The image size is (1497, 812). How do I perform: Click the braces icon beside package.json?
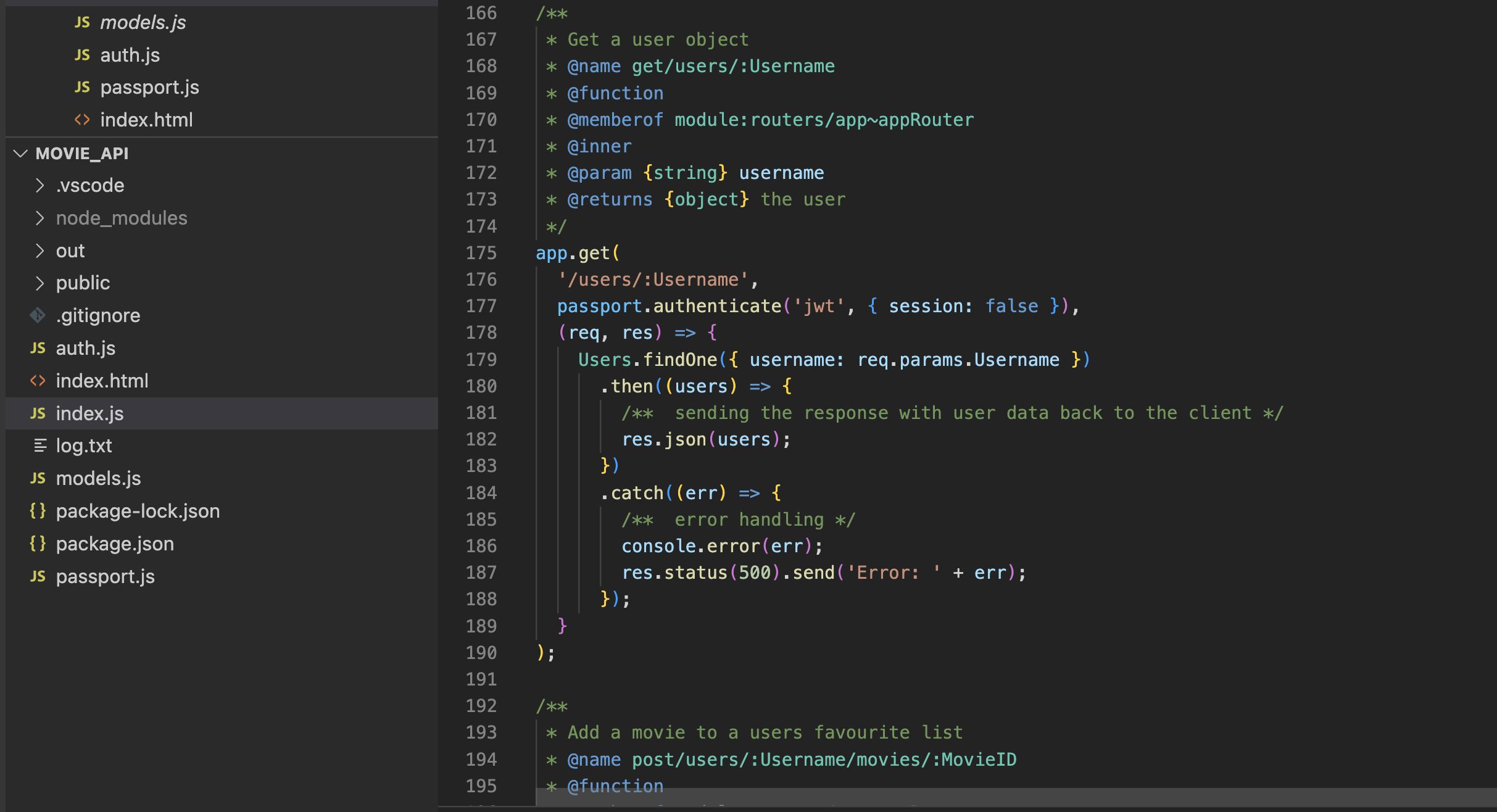coord(38,544)
